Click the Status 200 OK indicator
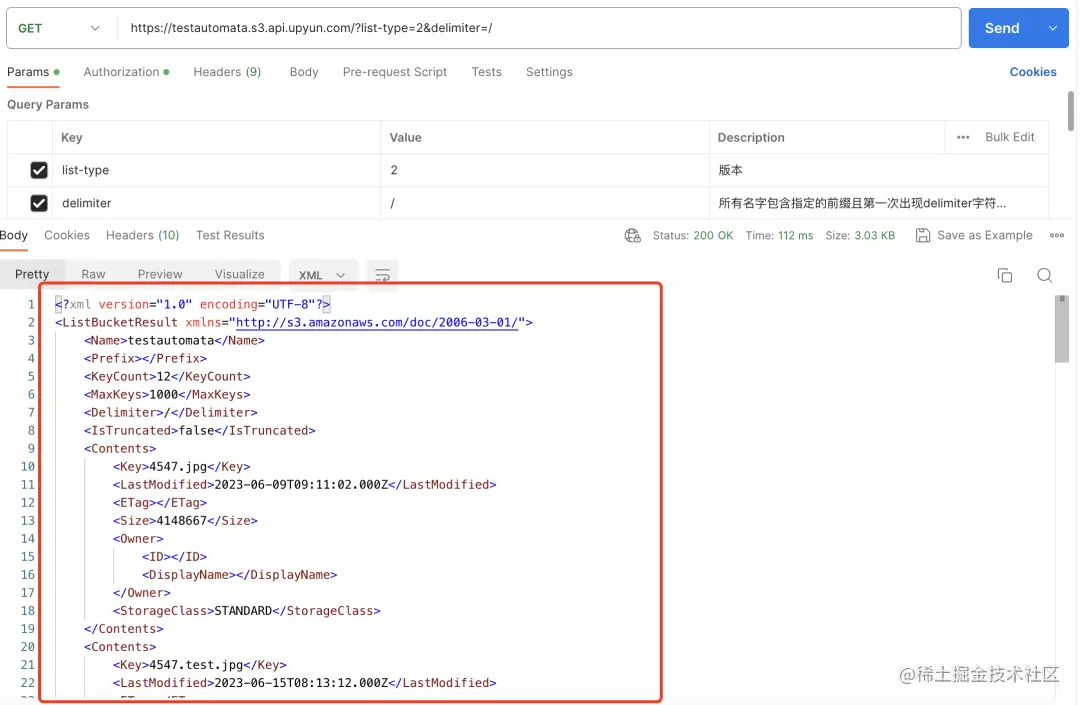 coord(693,235)
